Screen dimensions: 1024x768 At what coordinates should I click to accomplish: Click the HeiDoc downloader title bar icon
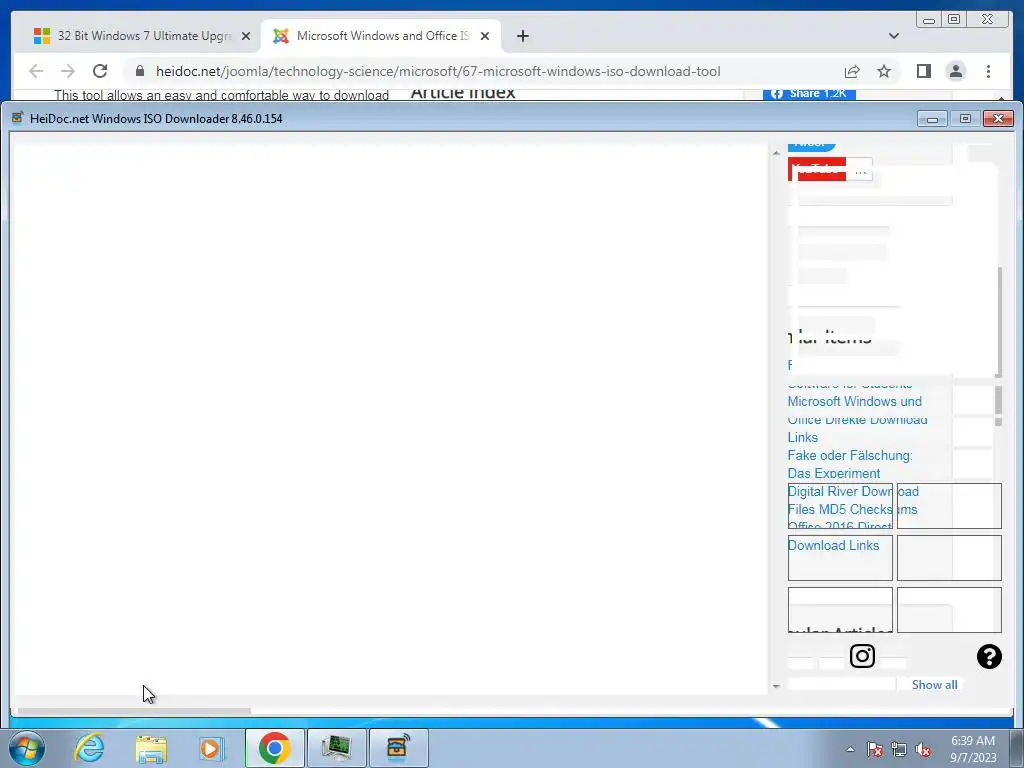pyautogui.click(x=18, y=118)
